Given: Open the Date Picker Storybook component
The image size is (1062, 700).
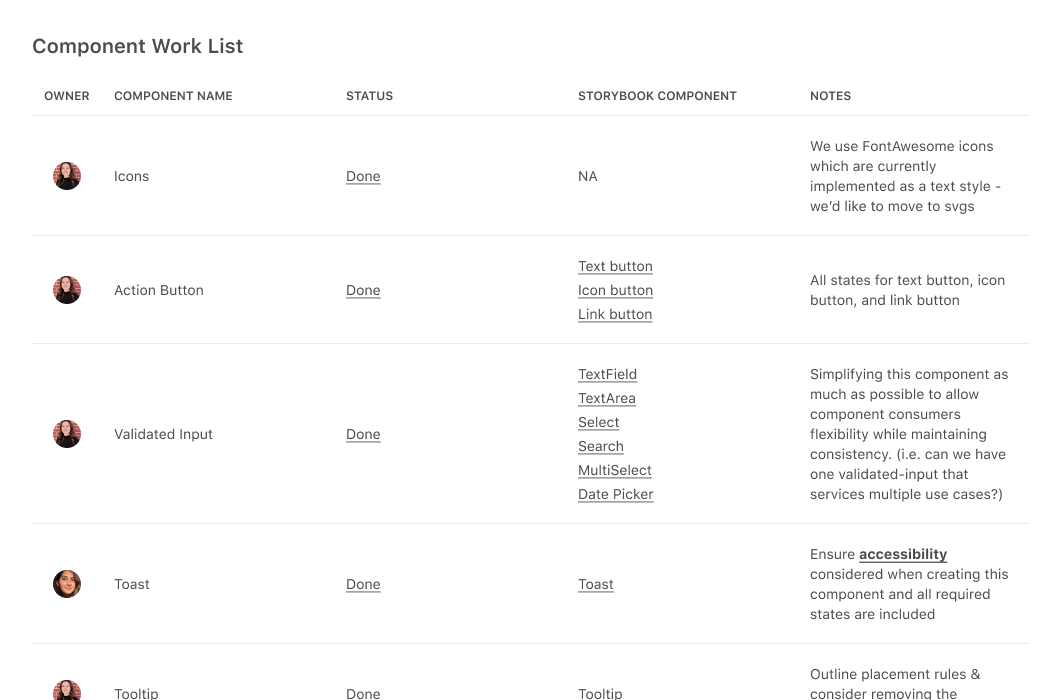Looking at the screenshot, I should pos(615,494).
